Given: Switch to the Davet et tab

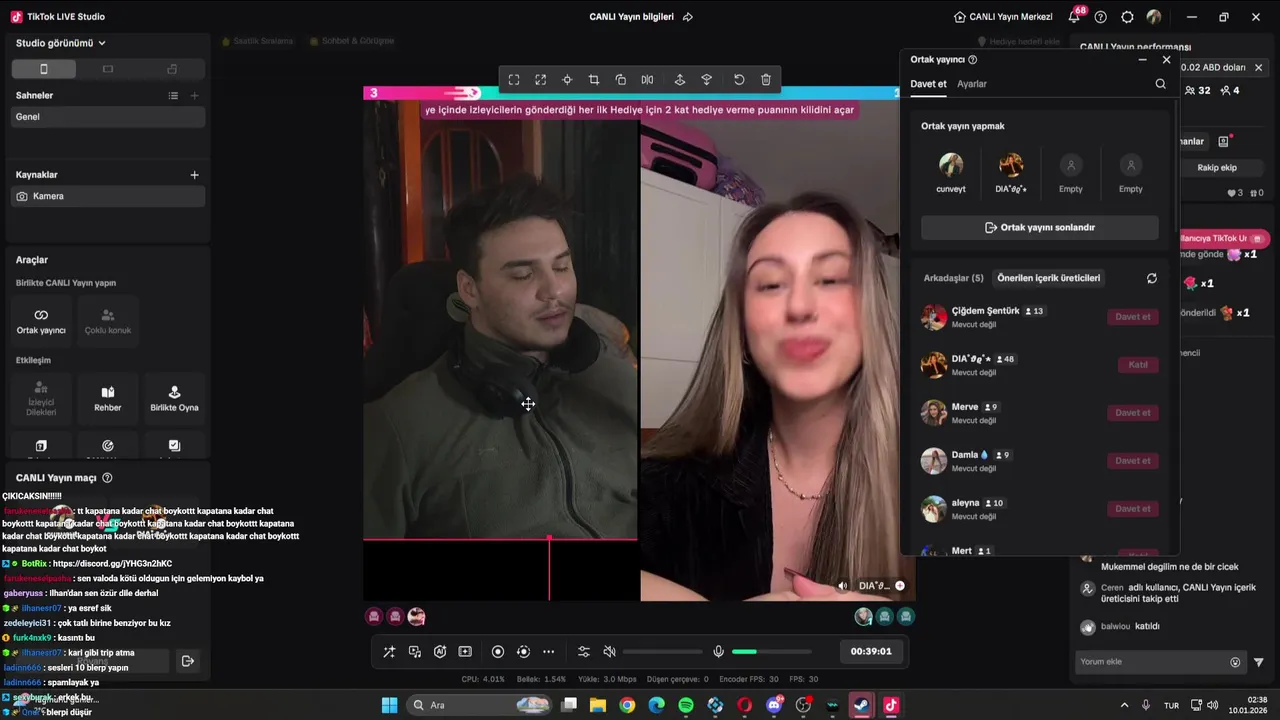Looking at the screenshot, I should (928, 84).
